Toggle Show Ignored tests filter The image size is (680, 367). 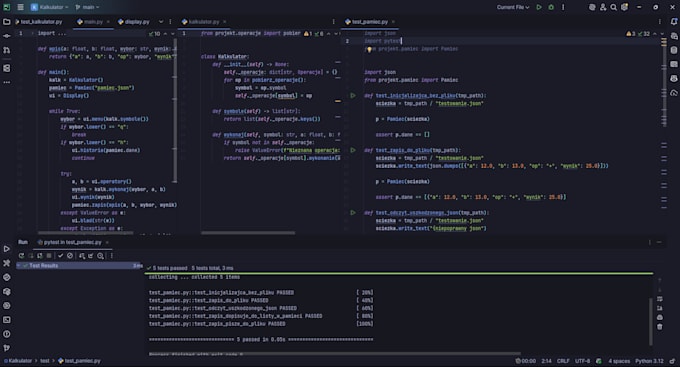coord(70,256)
